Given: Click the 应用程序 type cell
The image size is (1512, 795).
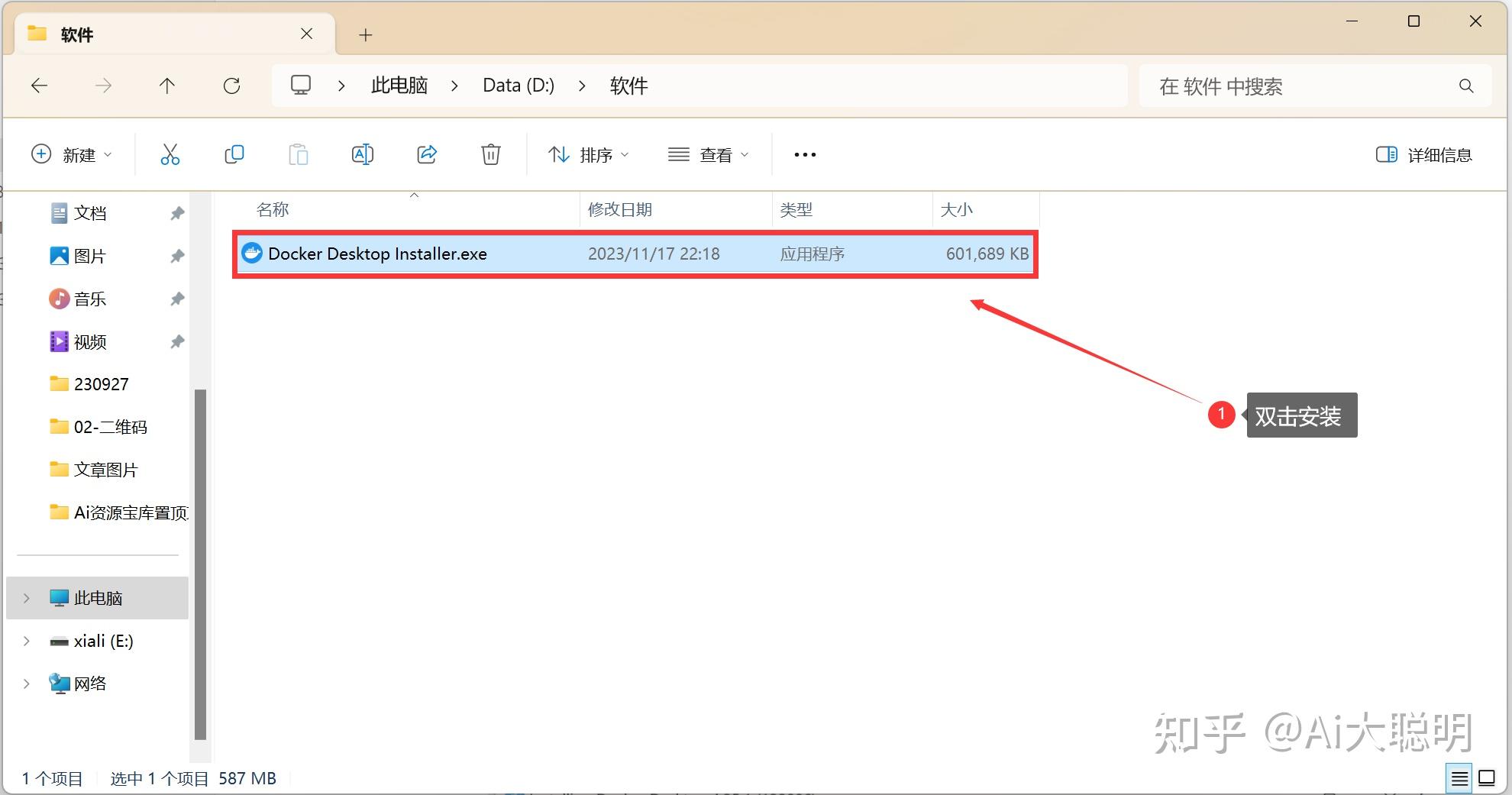Looking at the screenshot, I should (x=812, y=254).
